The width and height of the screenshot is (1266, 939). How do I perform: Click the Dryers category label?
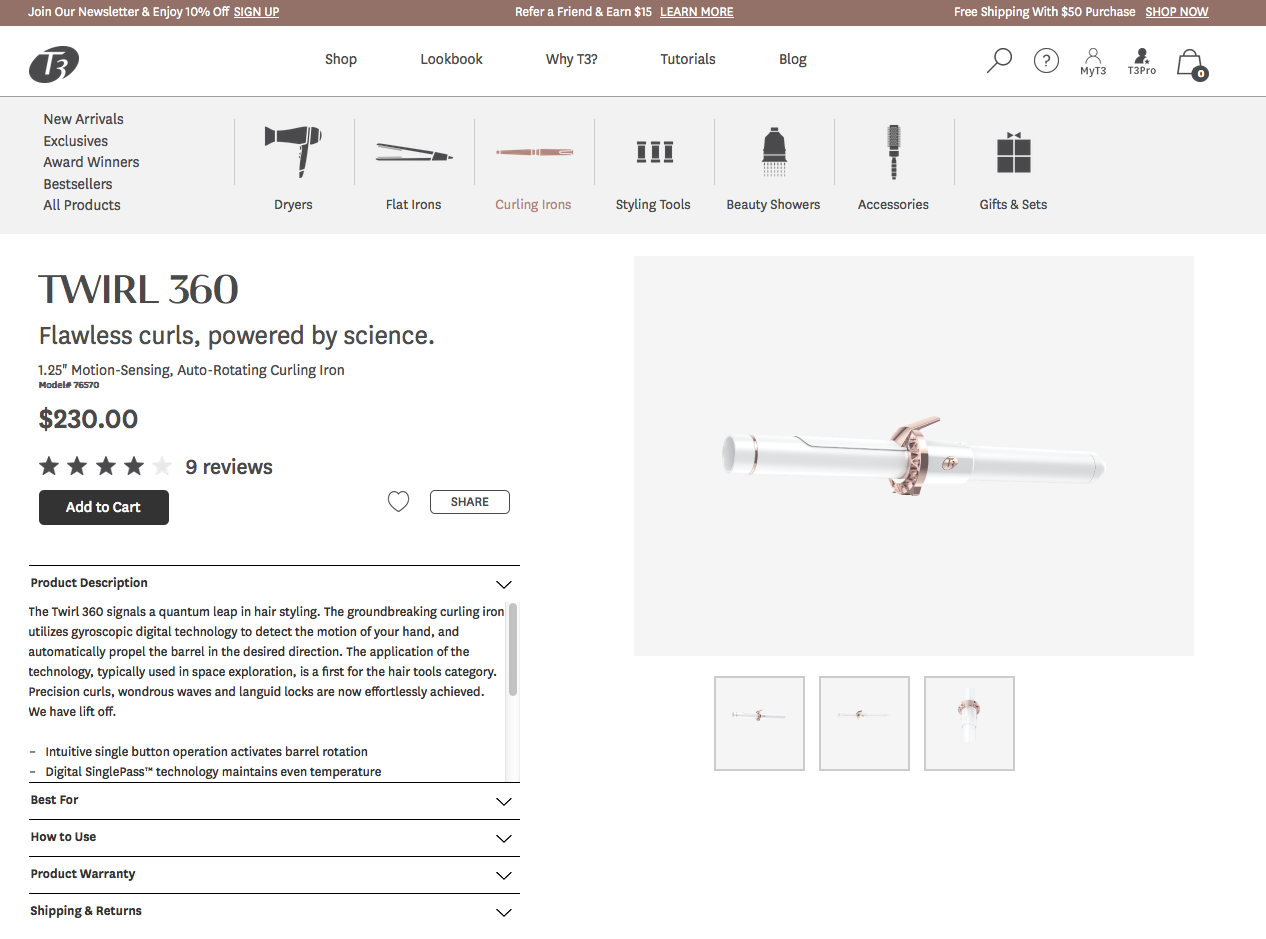click(293, 204)
